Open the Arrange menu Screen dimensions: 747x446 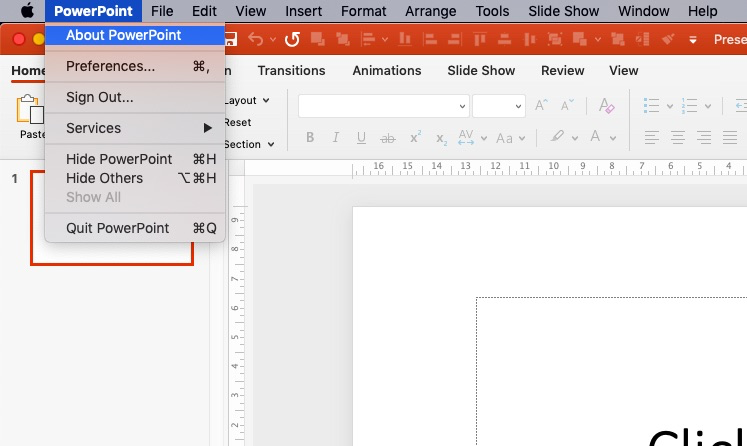[431, 11]
